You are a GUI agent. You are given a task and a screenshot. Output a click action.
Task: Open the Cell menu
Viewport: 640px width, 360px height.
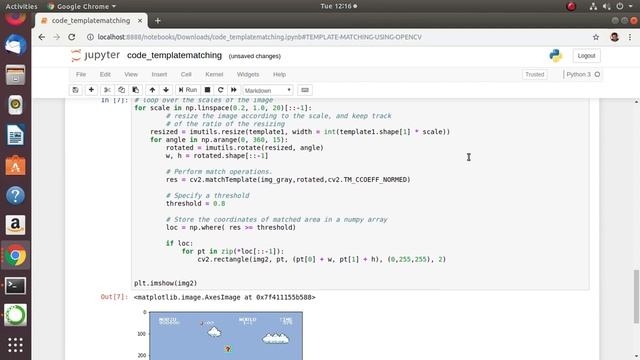tap(186, 74)
